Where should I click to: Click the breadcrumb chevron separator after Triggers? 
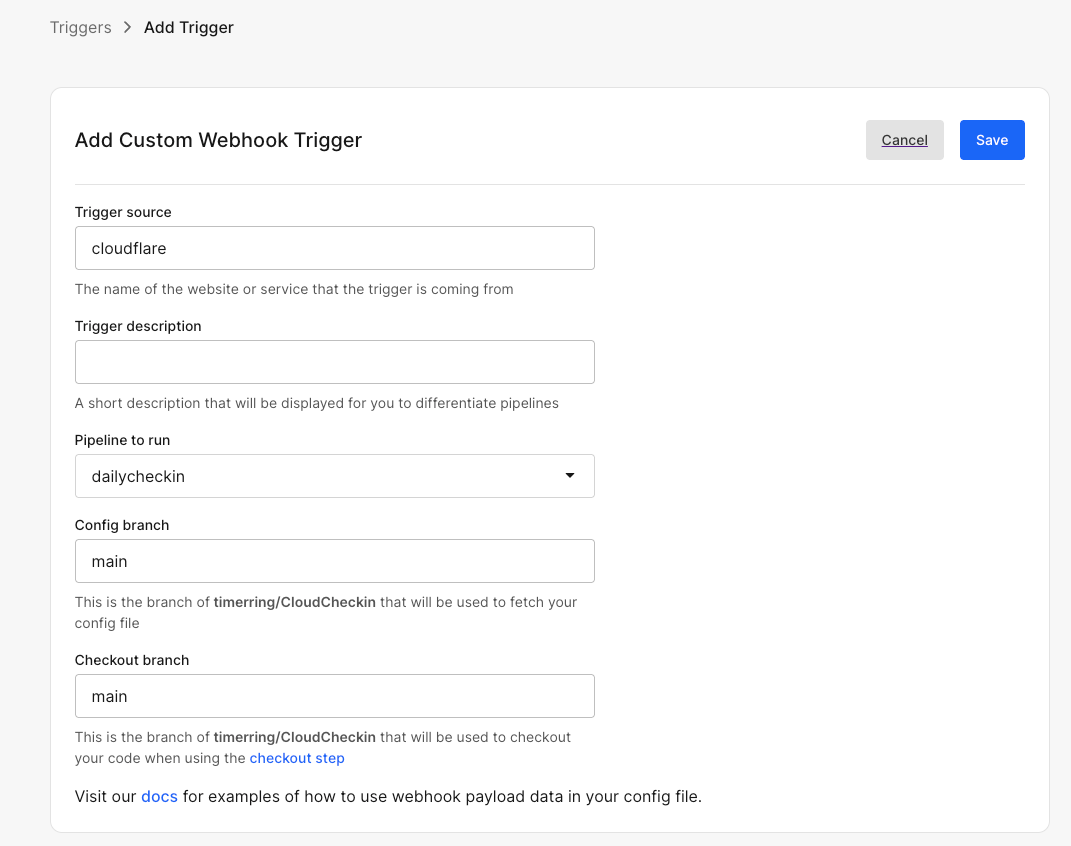(x=128, y=27)
